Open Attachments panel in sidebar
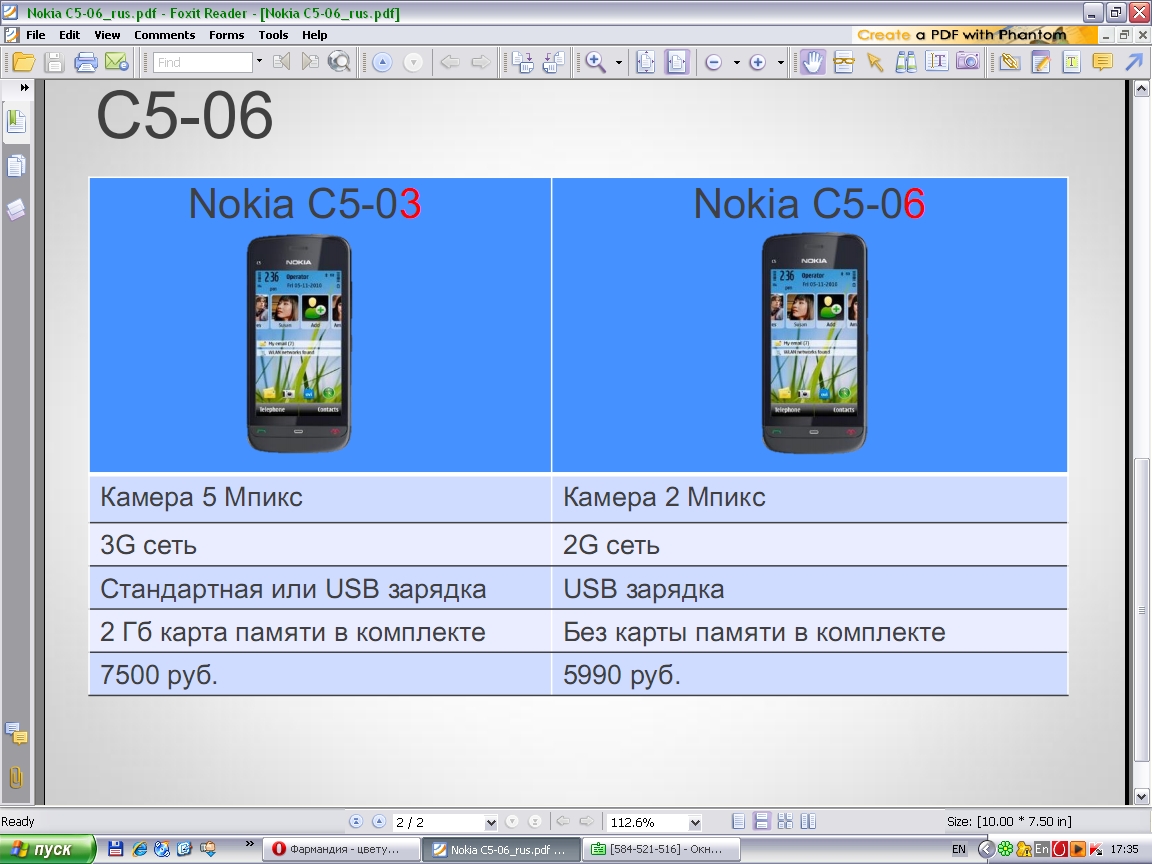 point(16,777)
